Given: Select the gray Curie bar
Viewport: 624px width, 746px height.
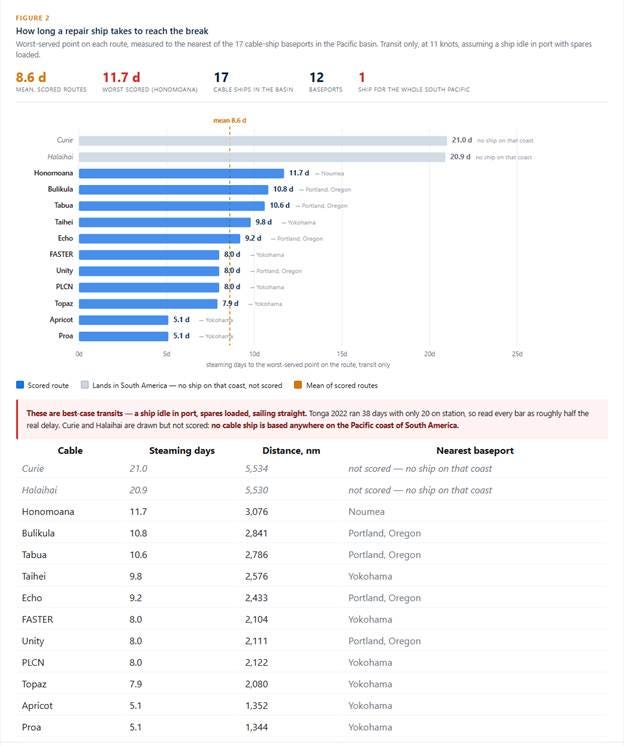Looking at the screenshot, I should (x=263, y=140).
